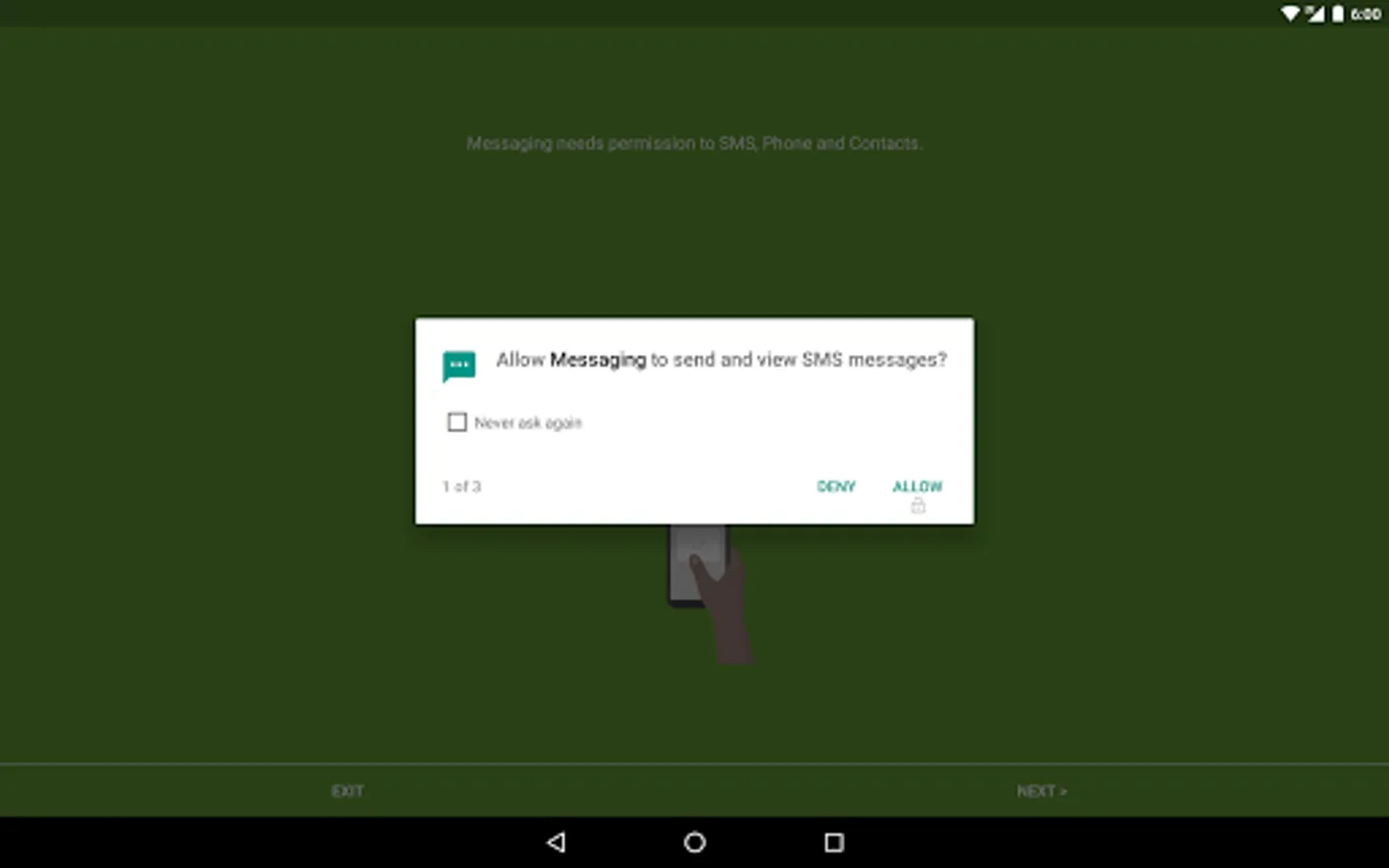Click the 'Allow Messaging to send' dialog title
1389x868 pixels.
point(722,360)
